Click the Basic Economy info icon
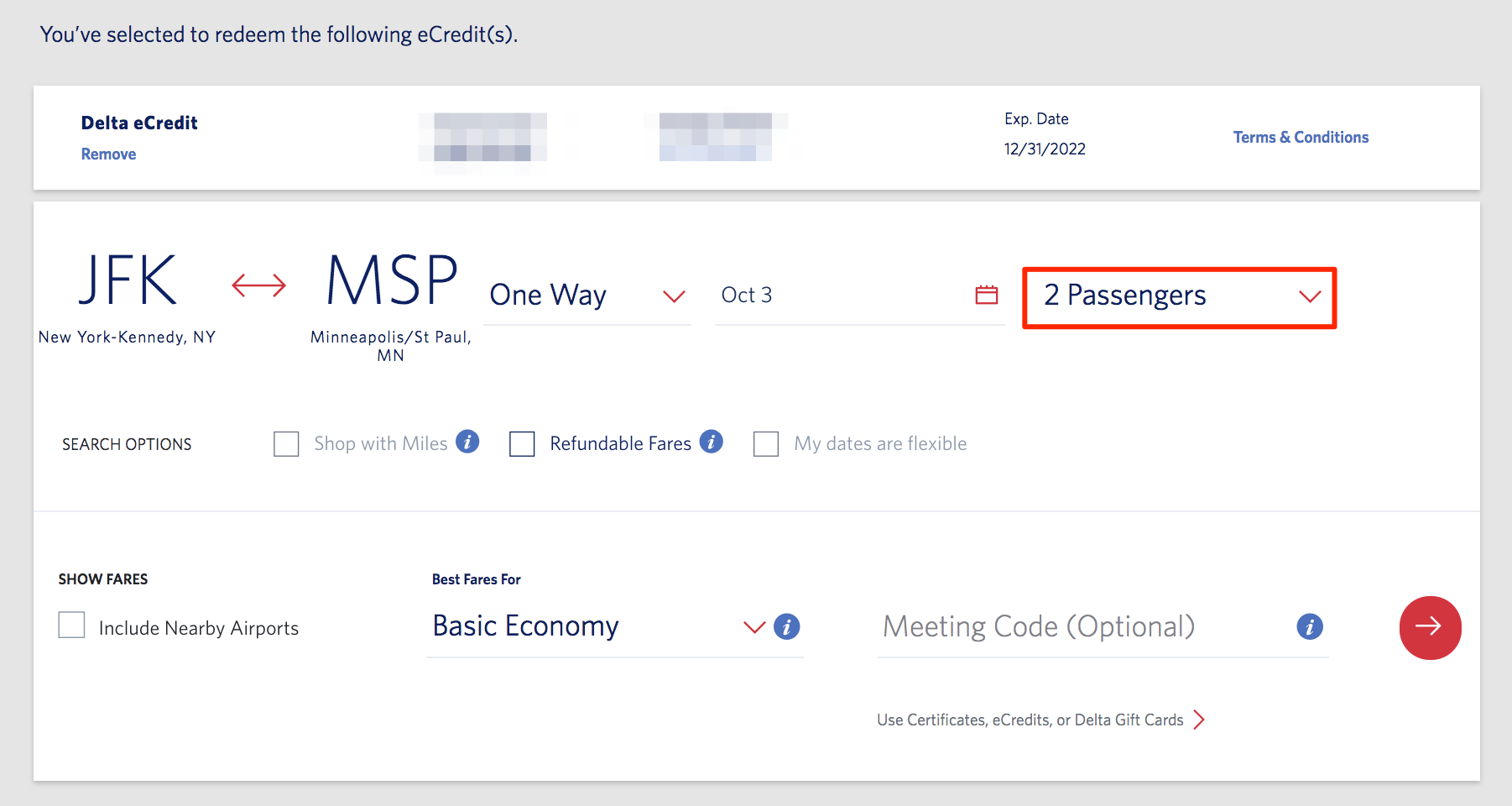The width and height of the screenshot is (1512, 806). tap(786, 627)
